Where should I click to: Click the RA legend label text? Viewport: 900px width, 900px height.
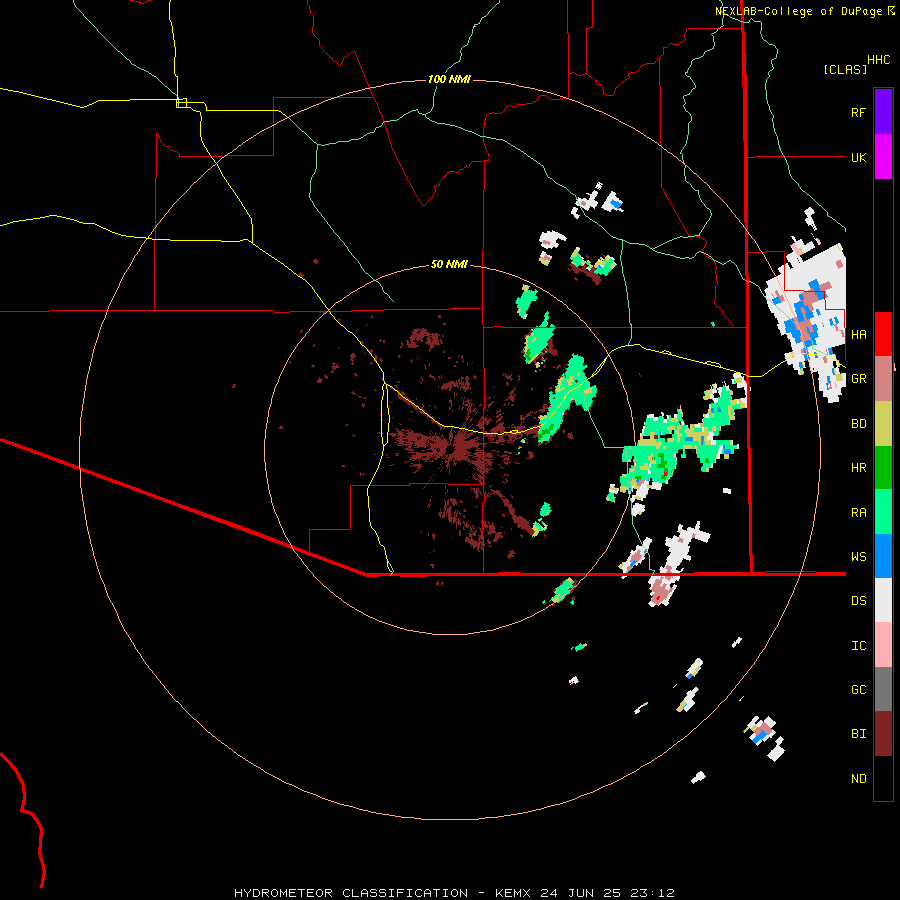point(858,513)
